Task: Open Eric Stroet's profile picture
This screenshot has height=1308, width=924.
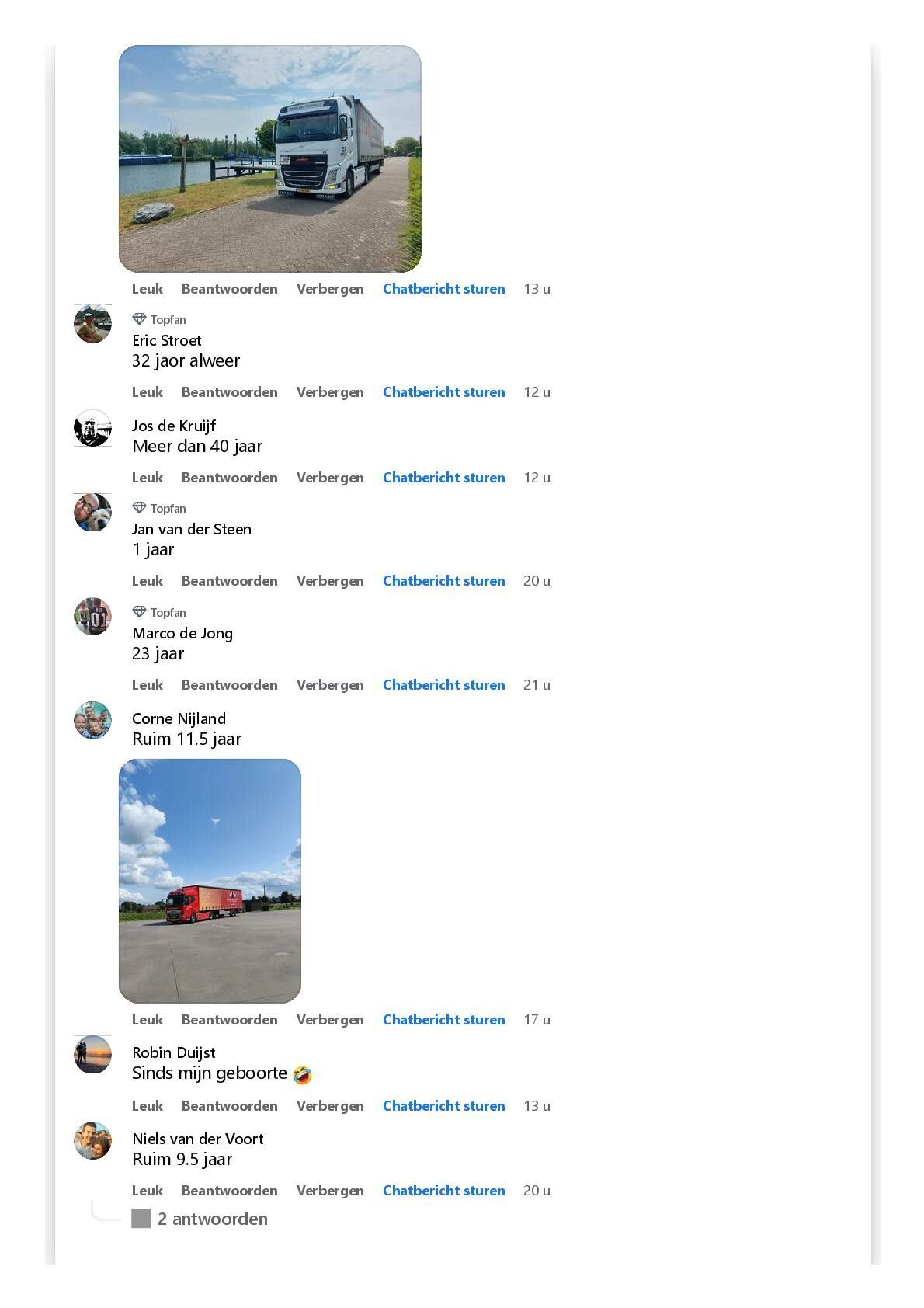Action: (92, 324)
